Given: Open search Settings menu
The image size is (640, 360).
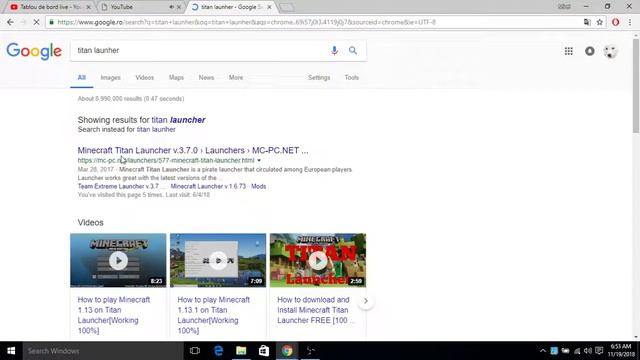Looking at the screenshot, I should click(319, 78).
